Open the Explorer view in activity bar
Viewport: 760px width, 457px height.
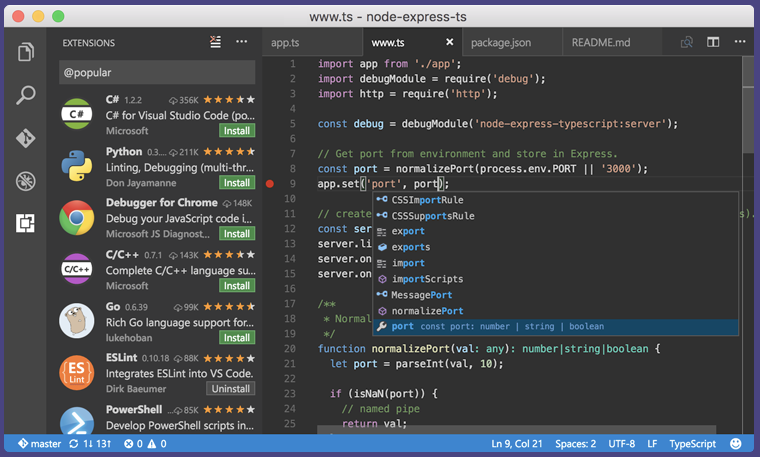(x=26, y=52)
